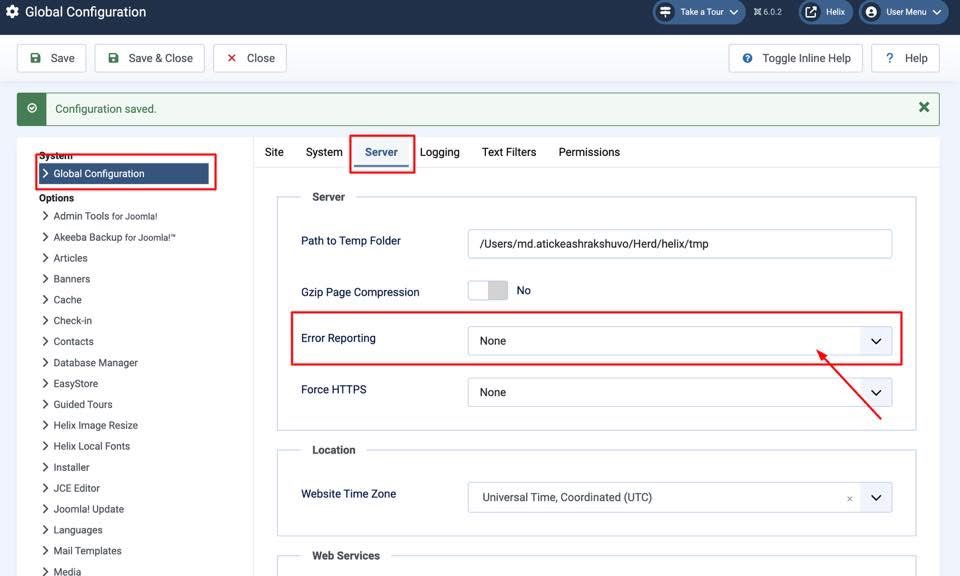Click the green checkmark alert icon

(32, 109)
